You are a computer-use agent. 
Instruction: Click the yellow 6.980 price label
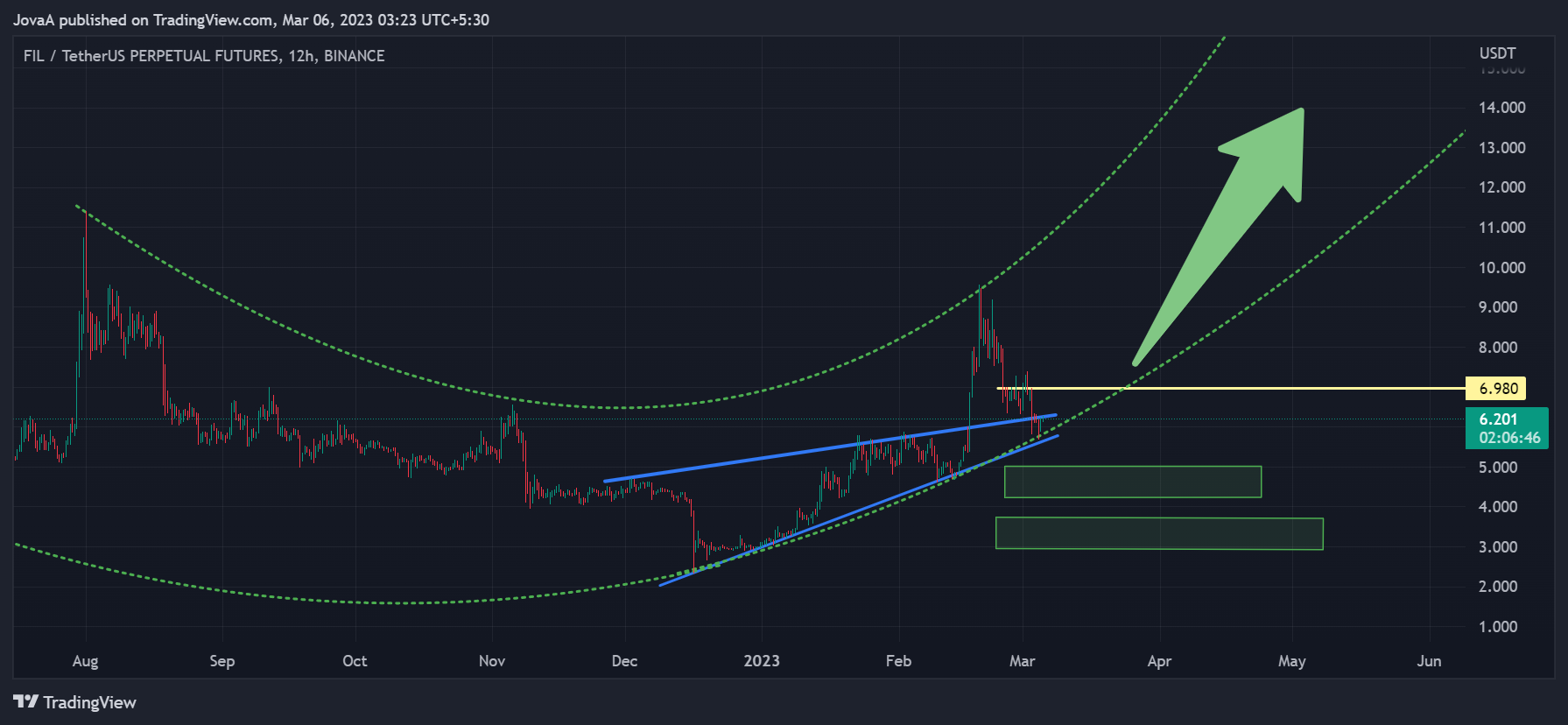click(x=1495, y=388)
